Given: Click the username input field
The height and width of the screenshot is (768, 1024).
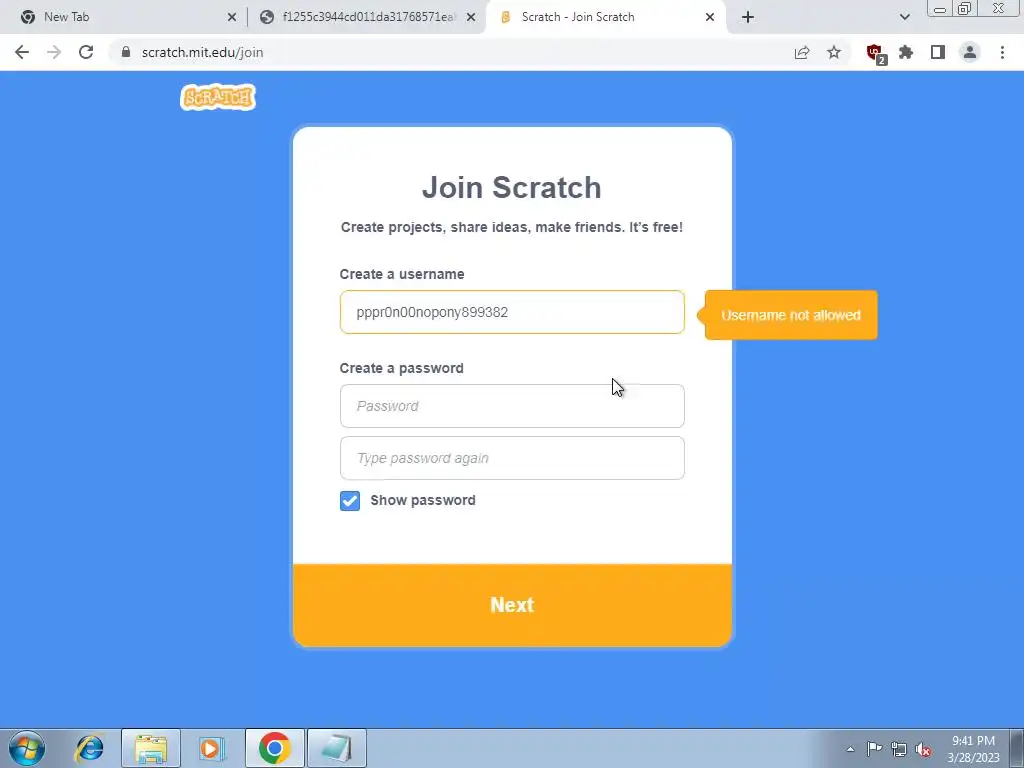Looking at the screenshot, I should point(512,312).
